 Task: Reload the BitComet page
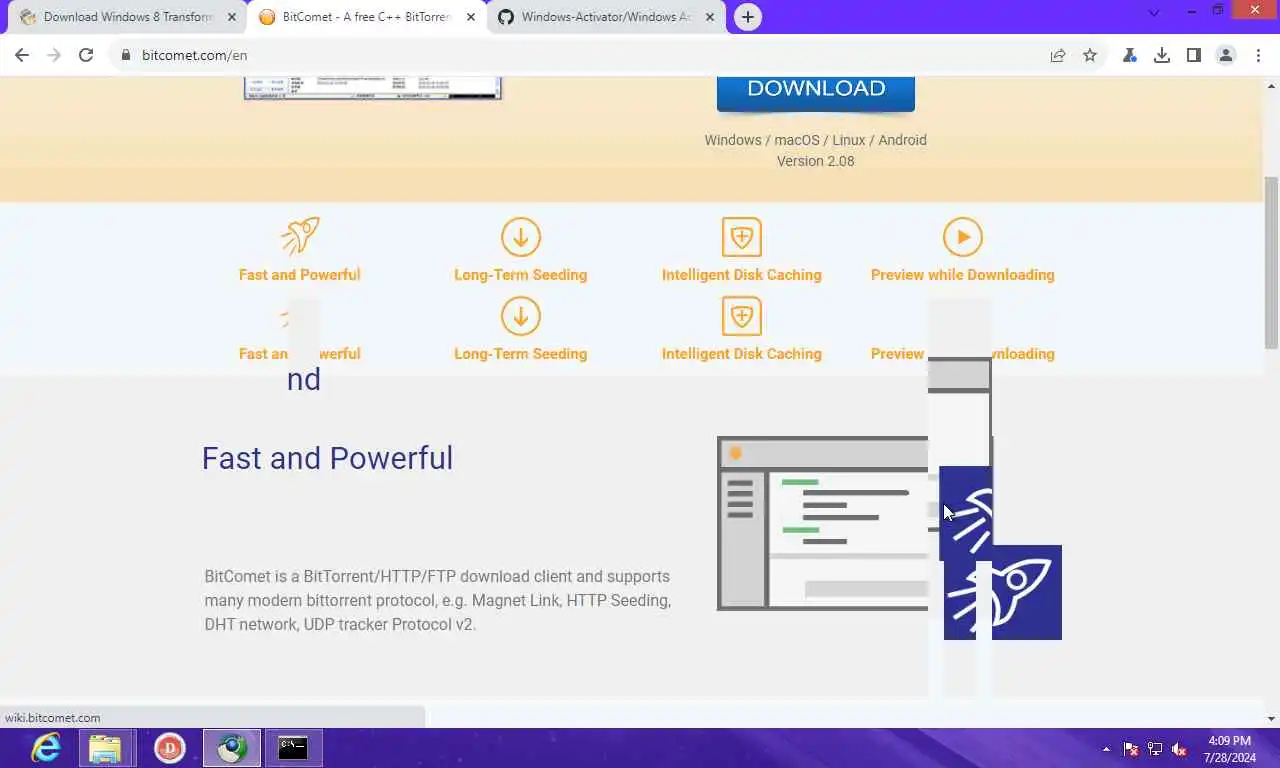click(86, 56)
